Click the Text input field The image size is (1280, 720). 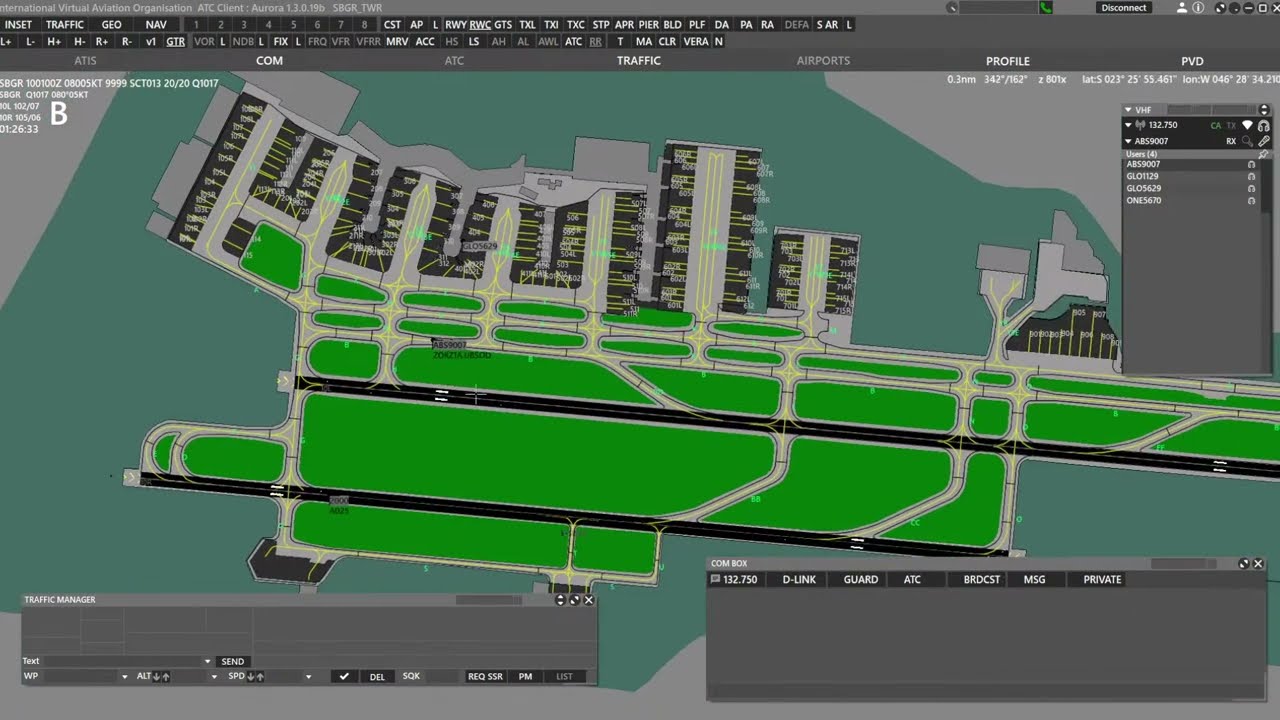tap(123, 661)
